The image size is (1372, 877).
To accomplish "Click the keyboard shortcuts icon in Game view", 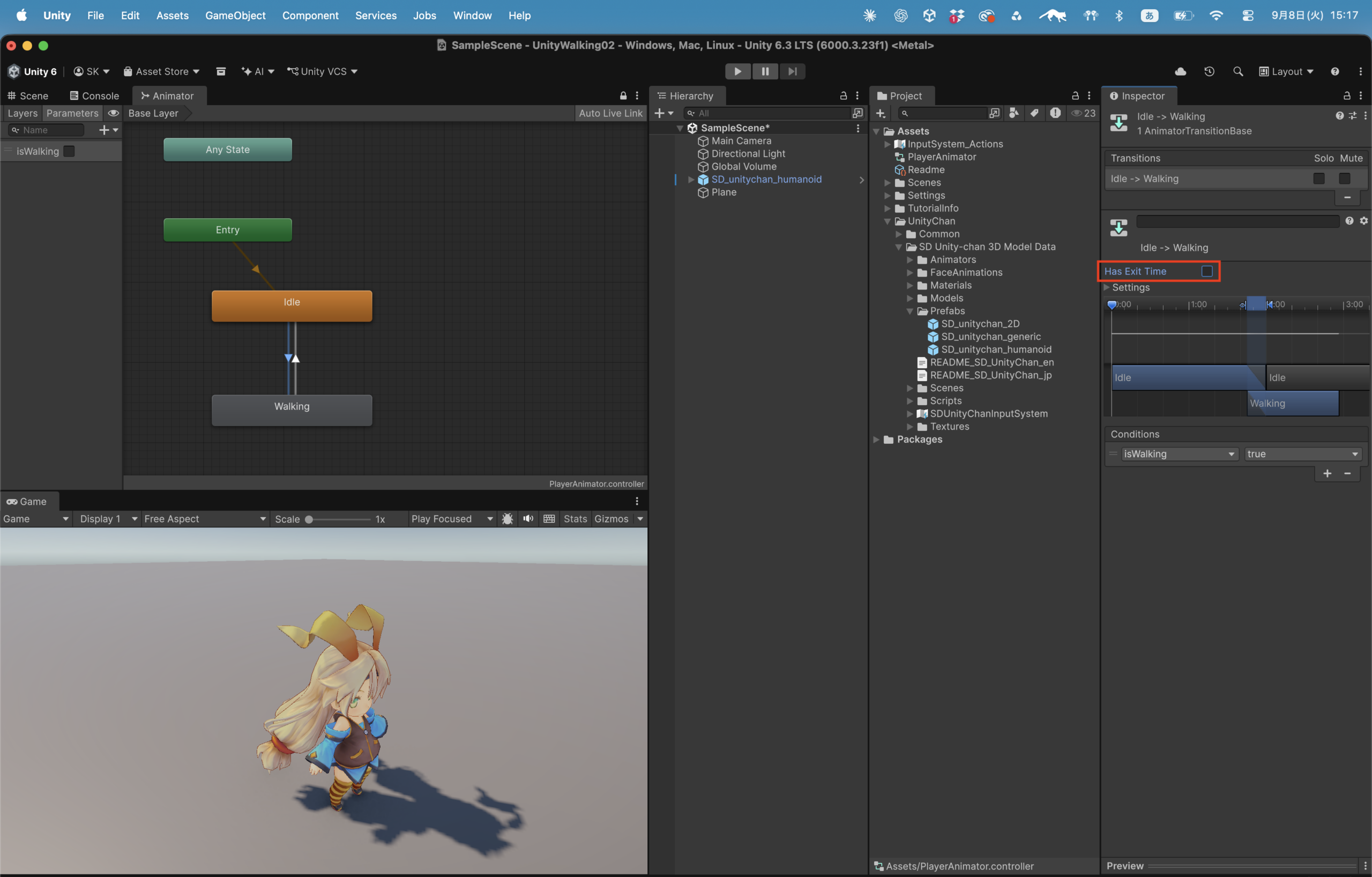I will pyautogui.click(x=549, y=518).
